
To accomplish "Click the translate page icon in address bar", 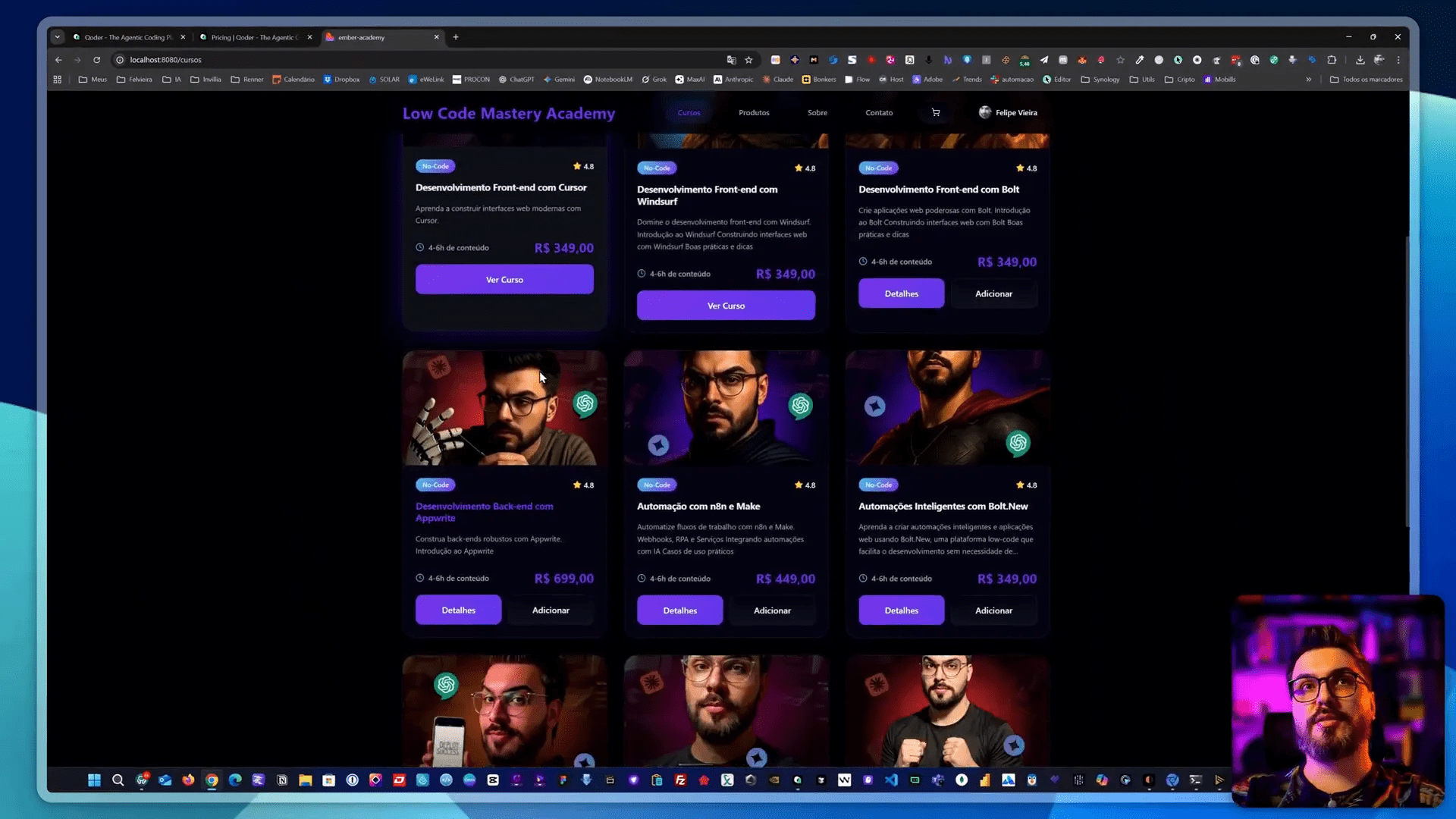I will click(x=731, y=60).
